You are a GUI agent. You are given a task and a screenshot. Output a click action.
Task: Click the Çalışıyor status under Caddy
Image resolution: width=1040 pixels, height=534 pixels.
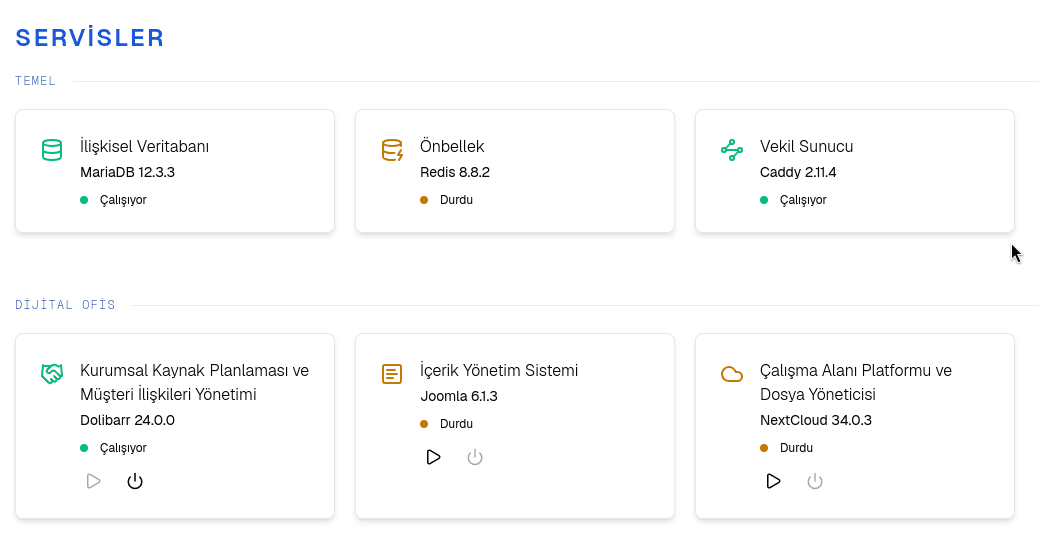(x=803, y=200)
